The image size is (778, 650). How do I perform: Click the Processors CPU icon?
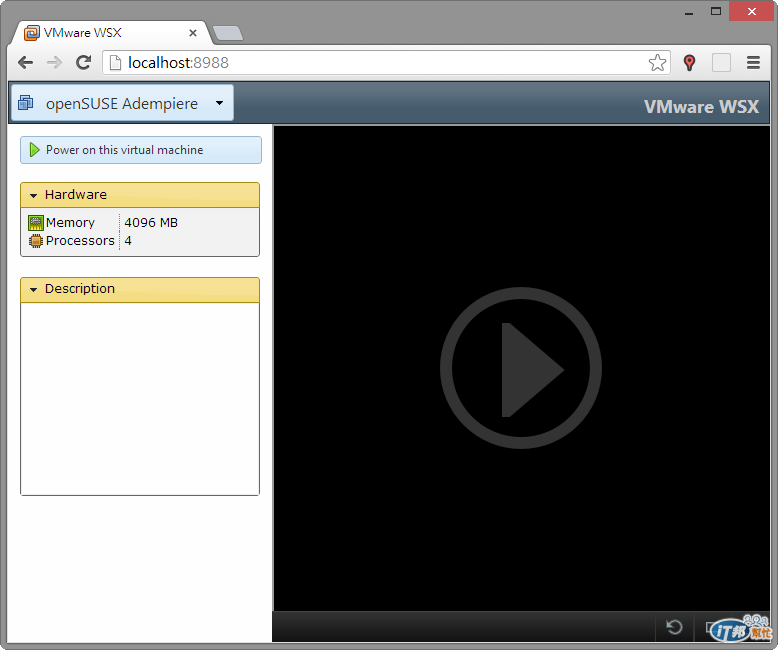click(x=36, y=241)
